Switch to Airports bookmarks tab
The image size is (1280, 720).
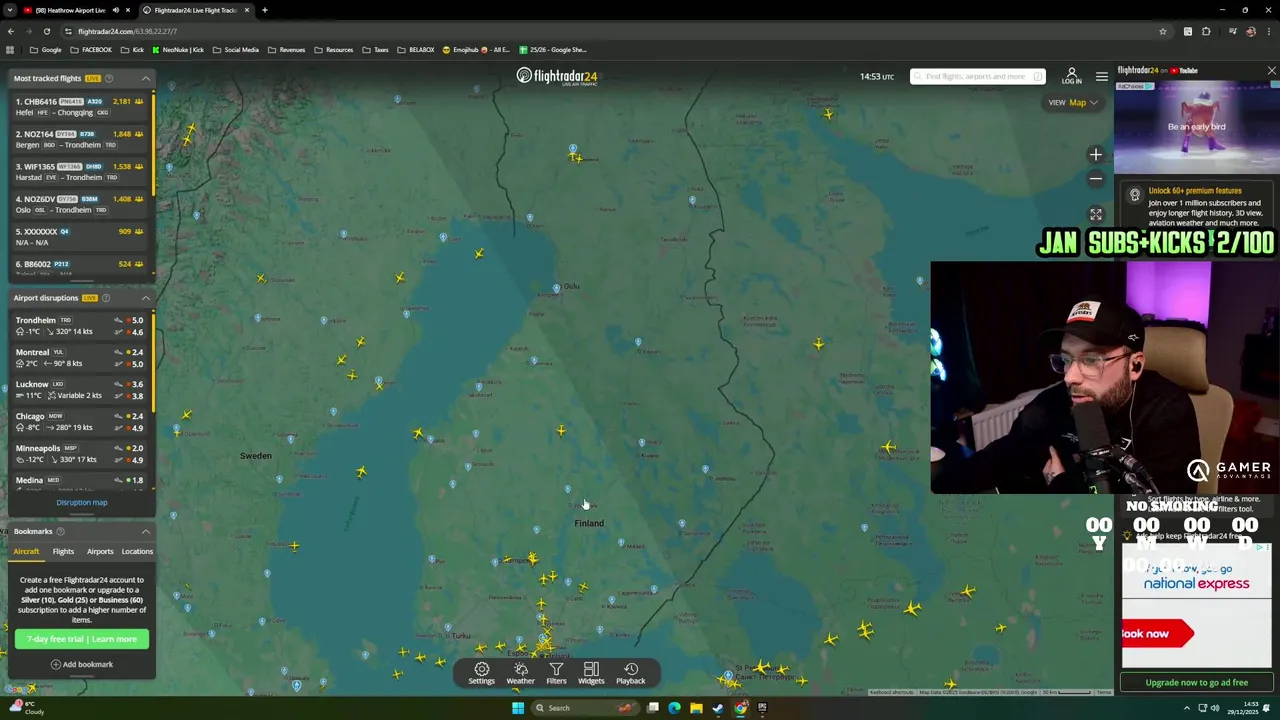pos(100,551)
